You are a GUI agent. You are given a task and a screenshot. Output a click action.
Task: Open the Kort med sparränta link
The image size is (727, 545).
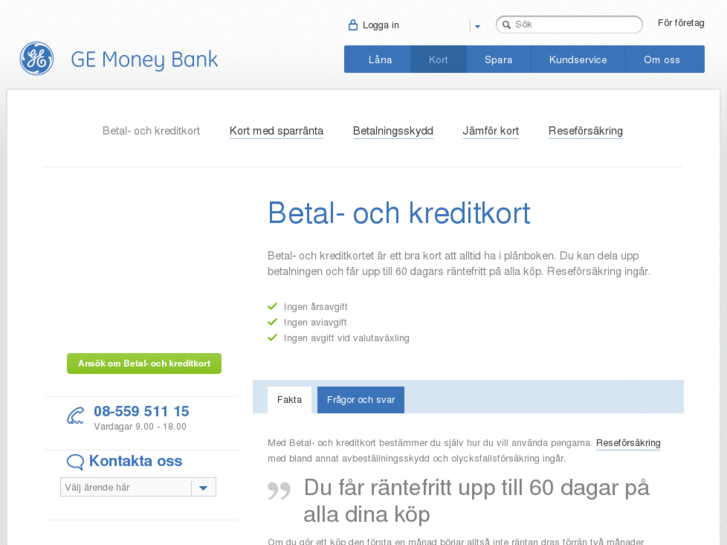click(276, 131)
